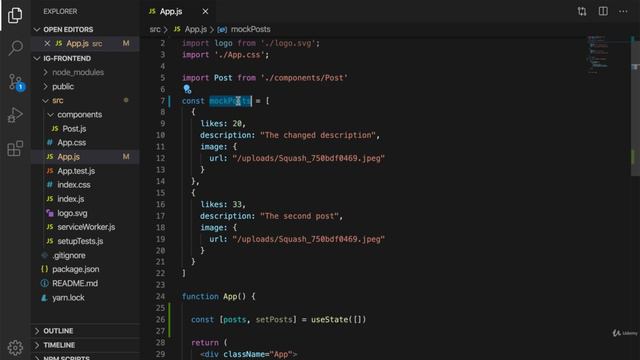The image size is (640, 360).
Task: Open logo.svg in the file tree
Action: (85, 213)
